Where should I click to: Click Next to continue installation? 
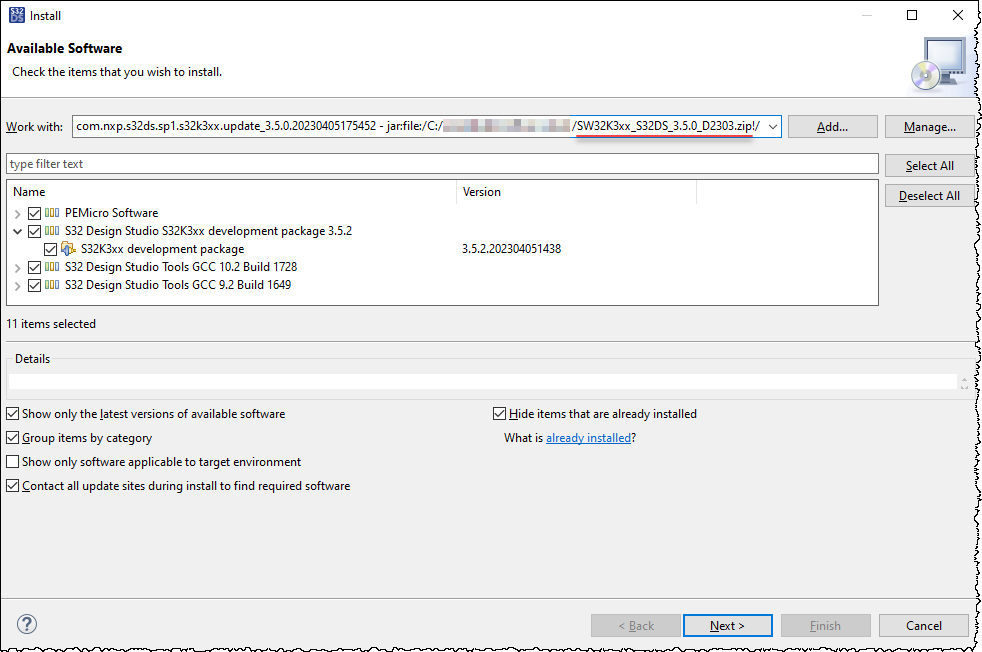[x=727, y=625]
